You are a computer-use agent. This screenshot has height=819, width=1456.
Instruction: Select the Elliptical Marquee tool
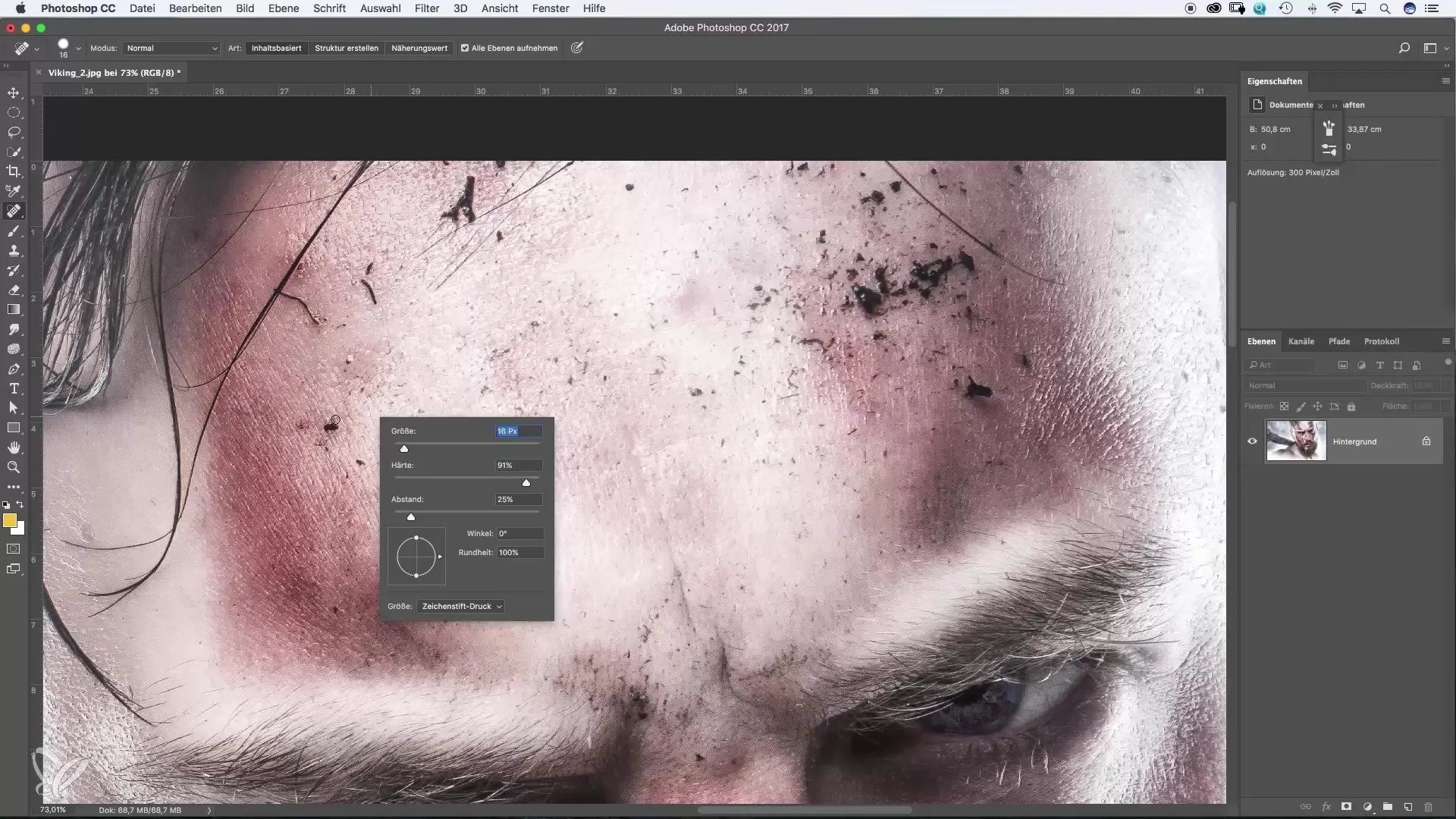[14, 112]
